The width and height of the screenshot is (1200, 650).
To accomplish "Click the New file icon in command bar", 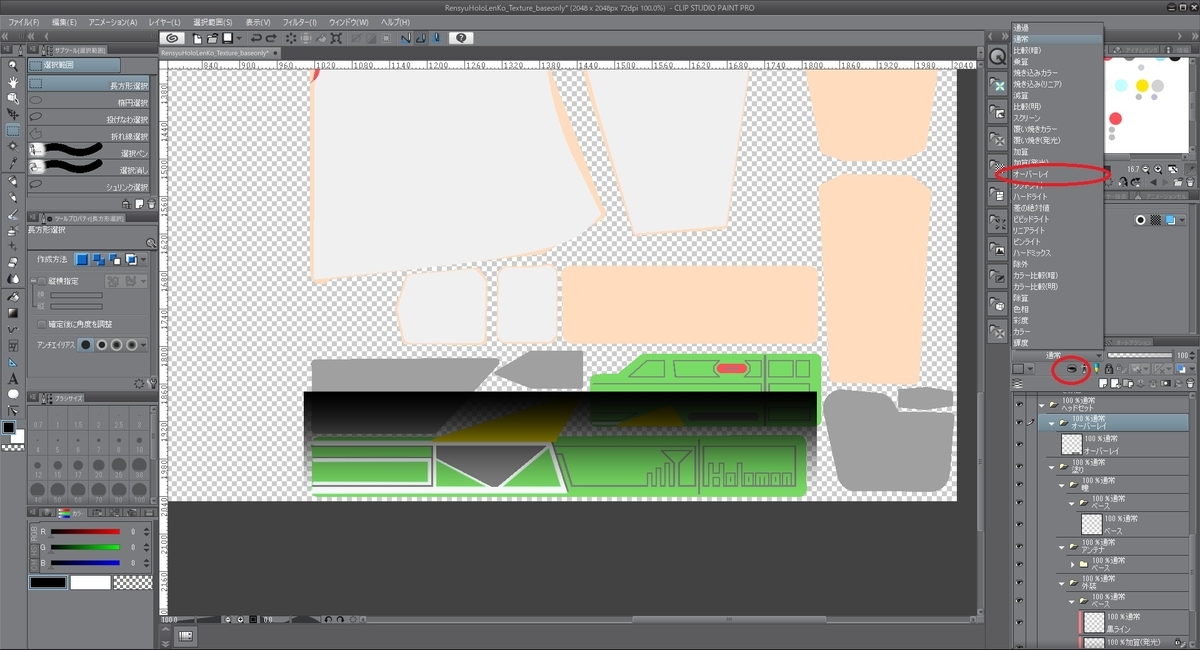I will pyautogui.click(x=198, y=38).
